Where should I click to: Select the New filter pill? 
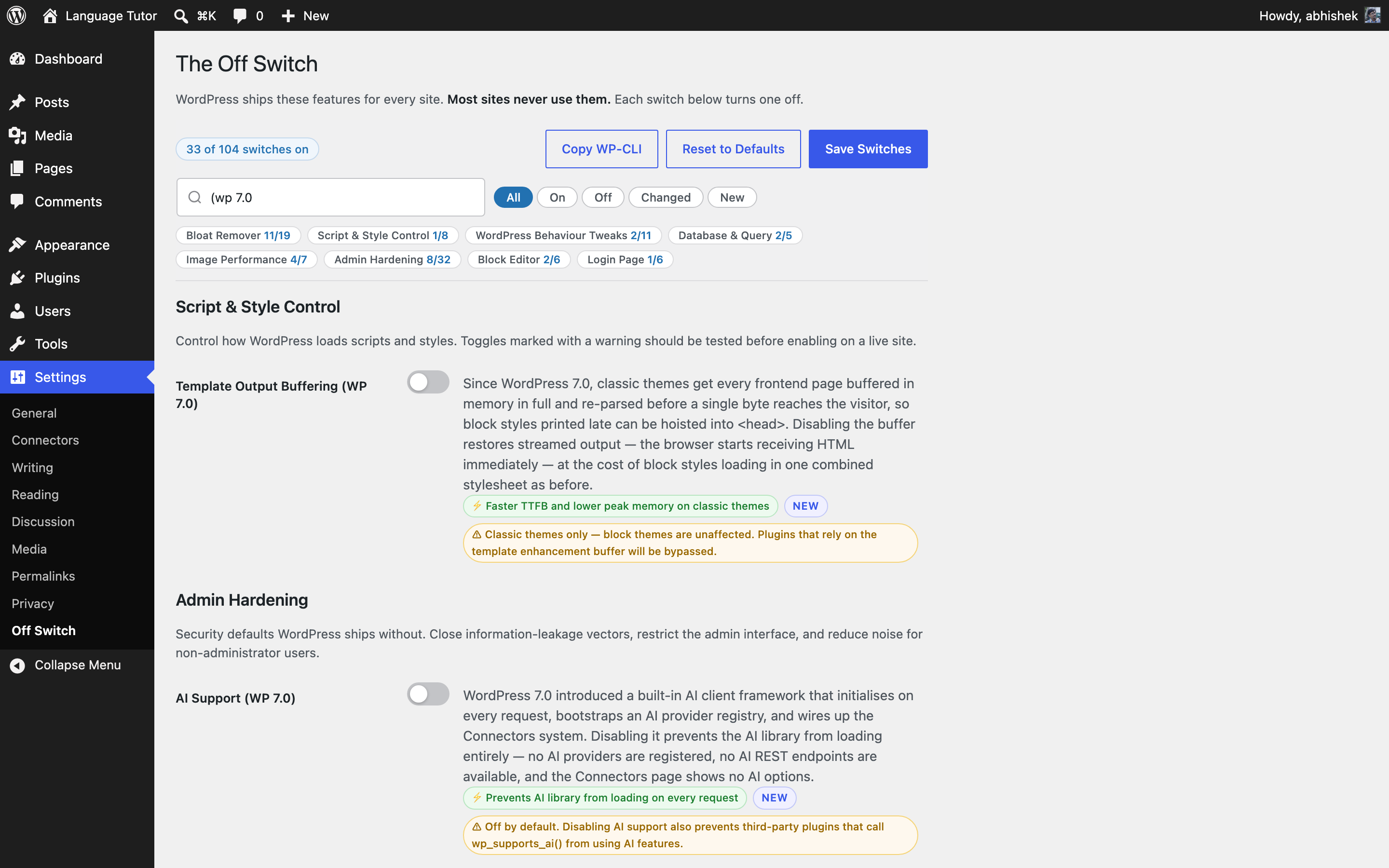pyautogui.click(x=732, y=198)
